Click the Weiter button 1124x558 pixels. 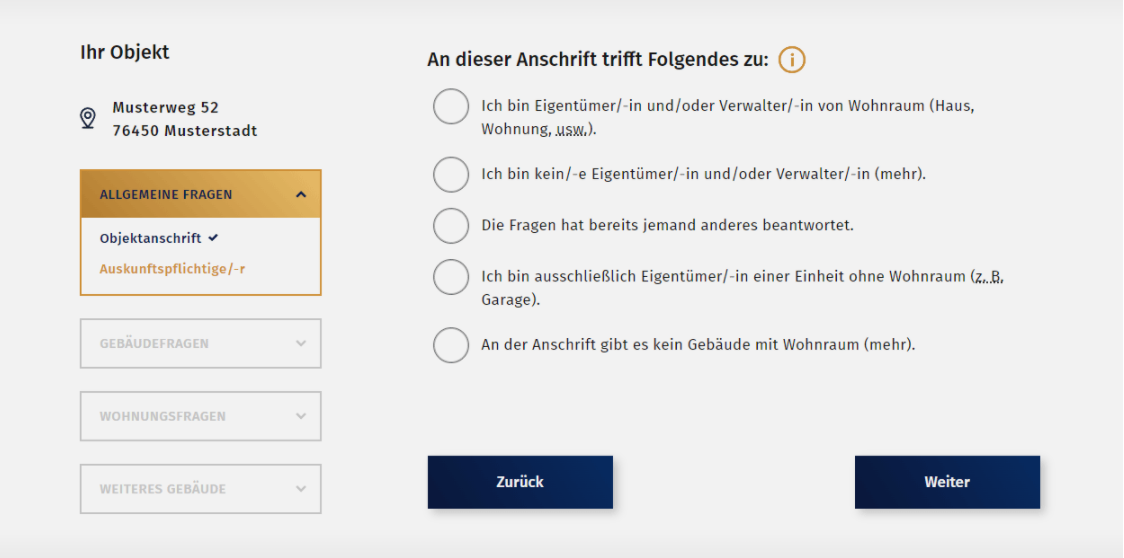tap(947, 482)
